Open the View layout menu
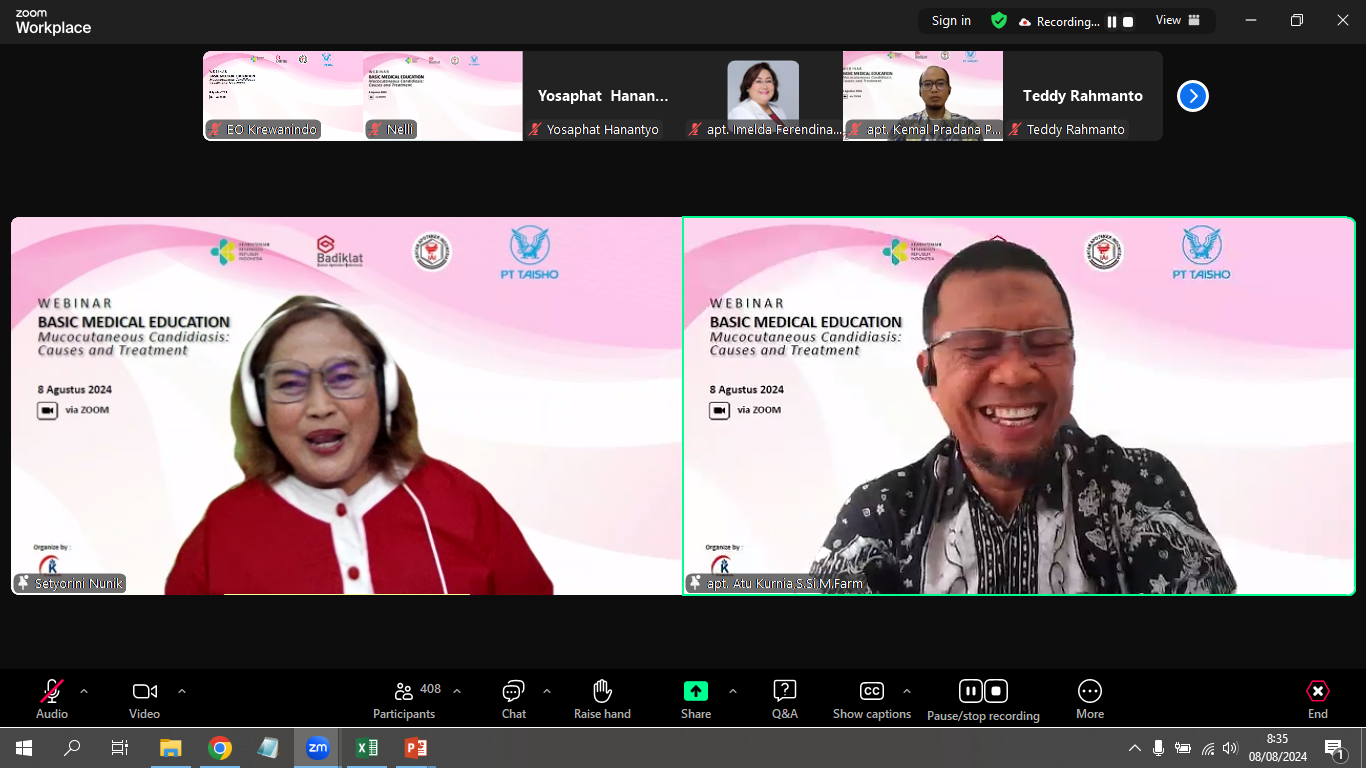The height and width of the screenshot is (768, 1366). pos(1178,21)
